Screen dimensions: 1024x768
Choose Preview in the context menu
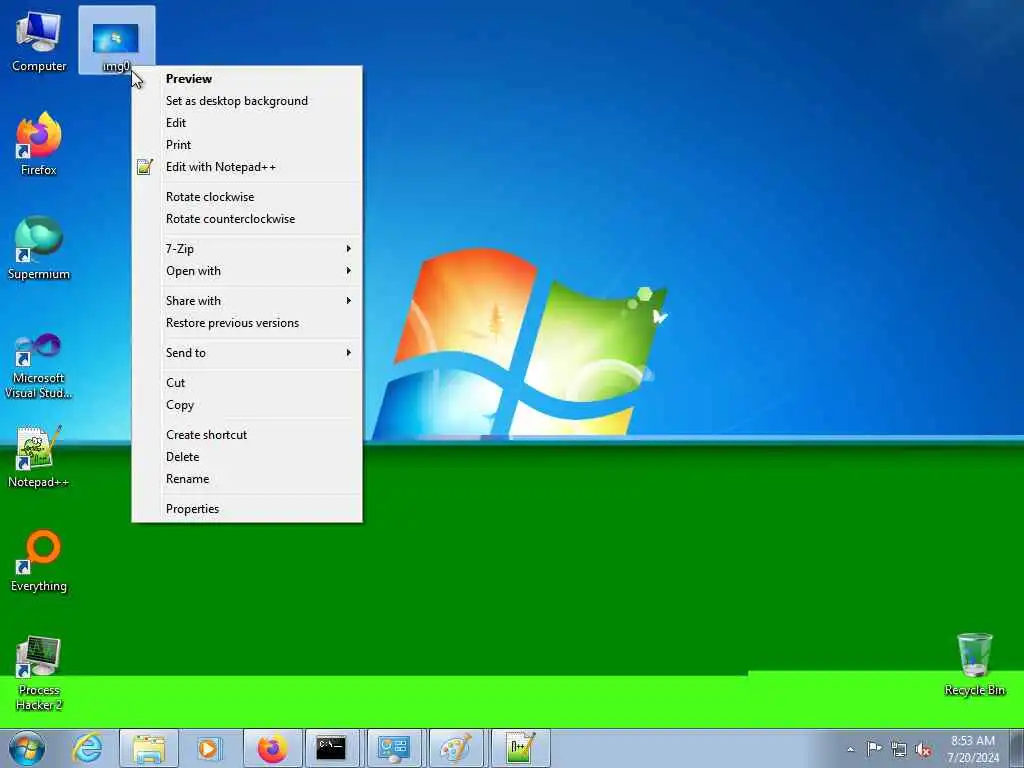pyautogui.click(x=247, y=78)
